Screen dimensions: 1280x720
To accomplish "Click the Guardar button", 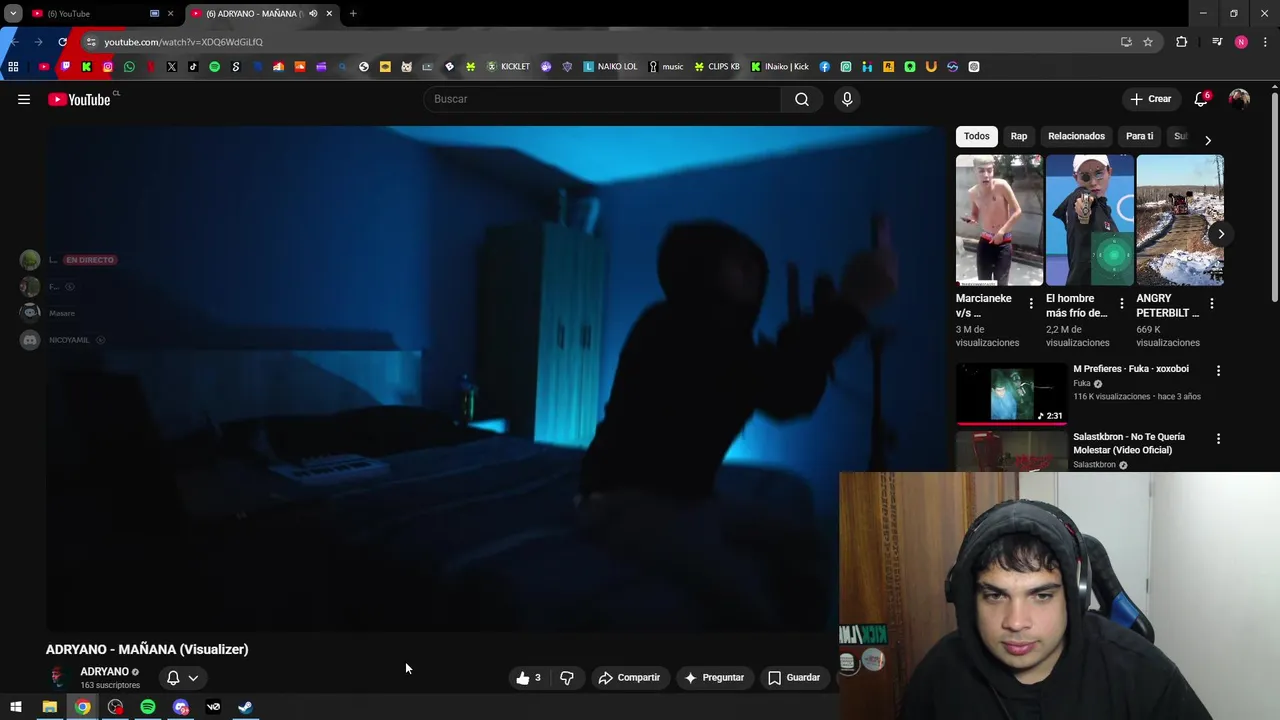I will pos(794,678).
